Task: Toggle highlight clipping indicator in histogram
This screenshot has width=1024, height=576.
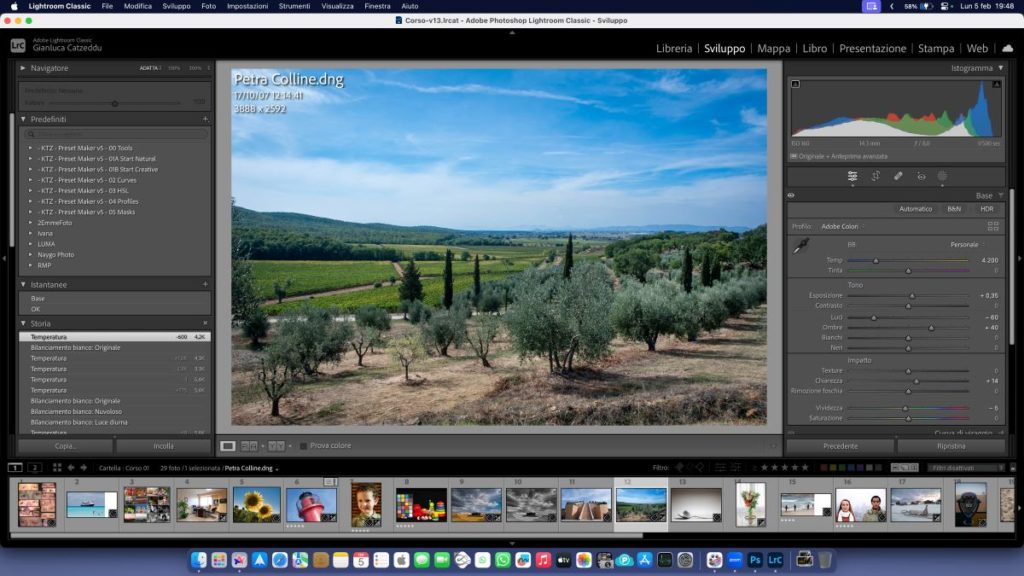Action: tap(997, 84)
